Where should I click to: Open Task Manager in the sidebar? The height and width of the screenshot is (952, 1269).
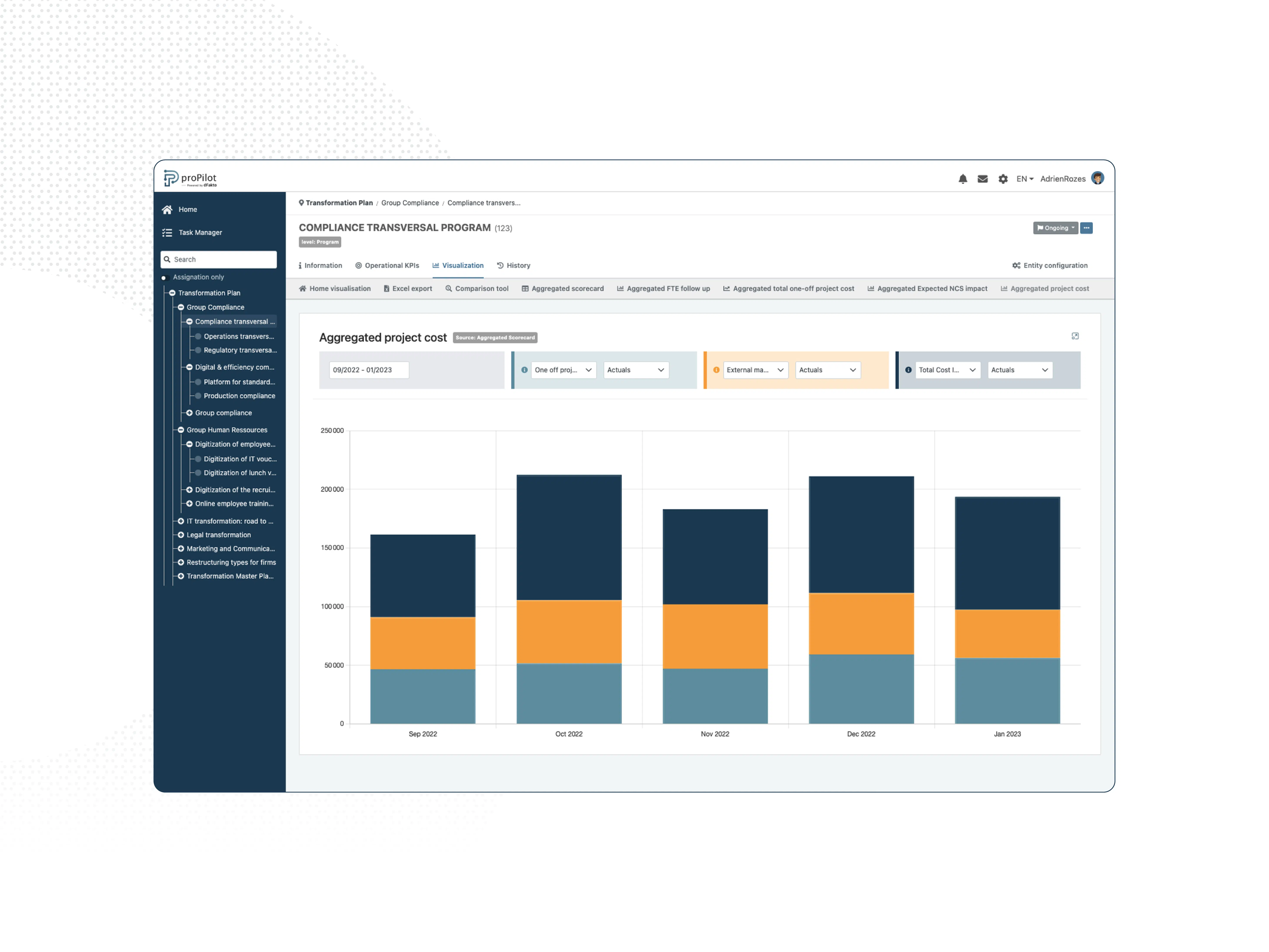[192, 232]
